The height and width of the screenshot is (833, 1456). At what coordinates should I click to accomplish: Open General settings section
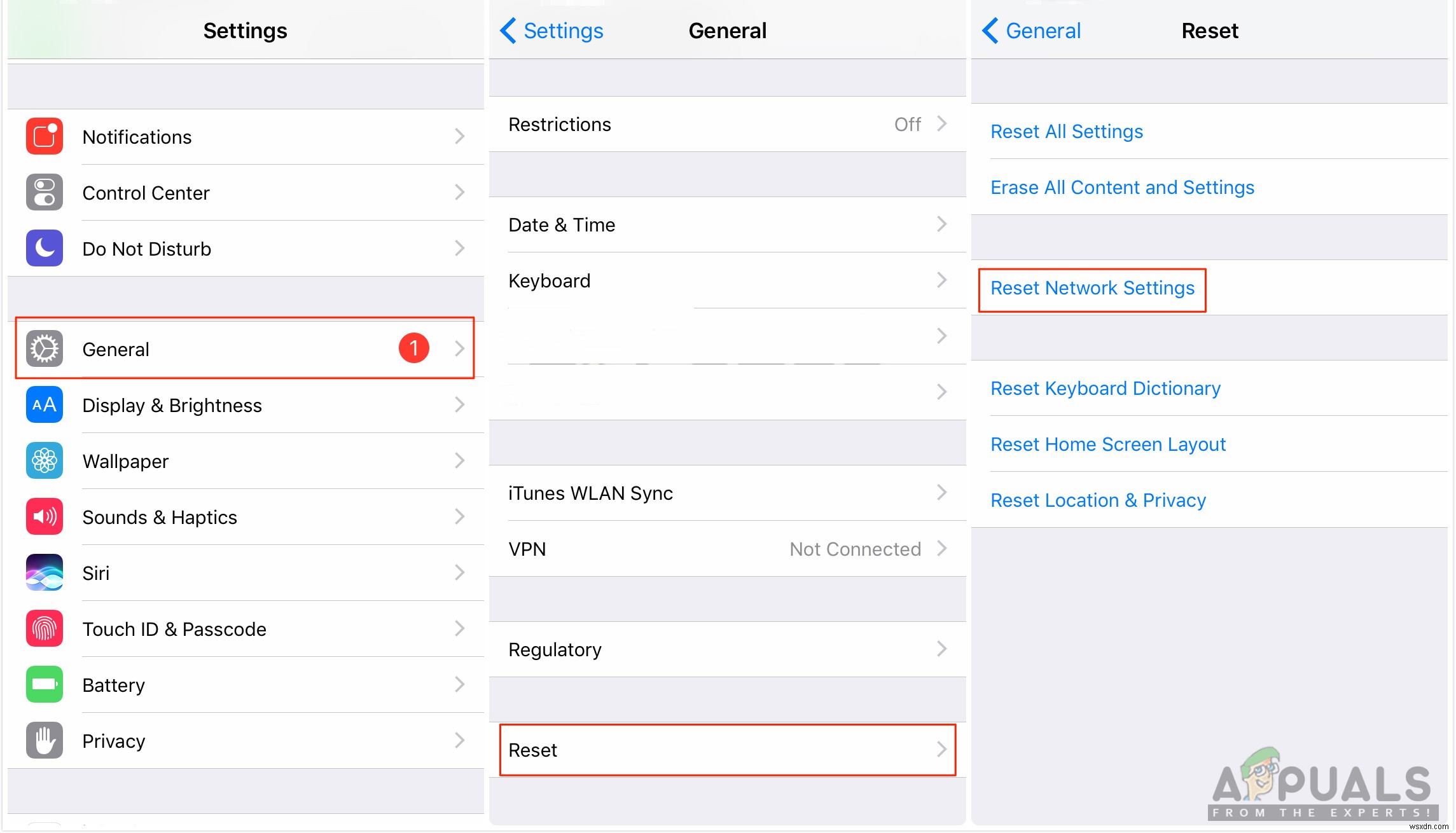245,348
